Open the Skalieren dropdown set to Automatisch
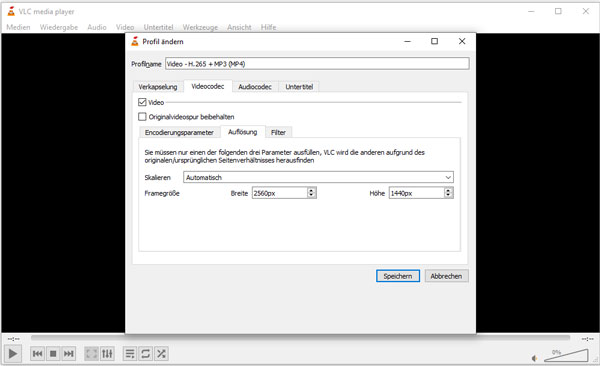The width and height of the screenshot is (600, 366). pyautogui.click(x=318, y=177)
